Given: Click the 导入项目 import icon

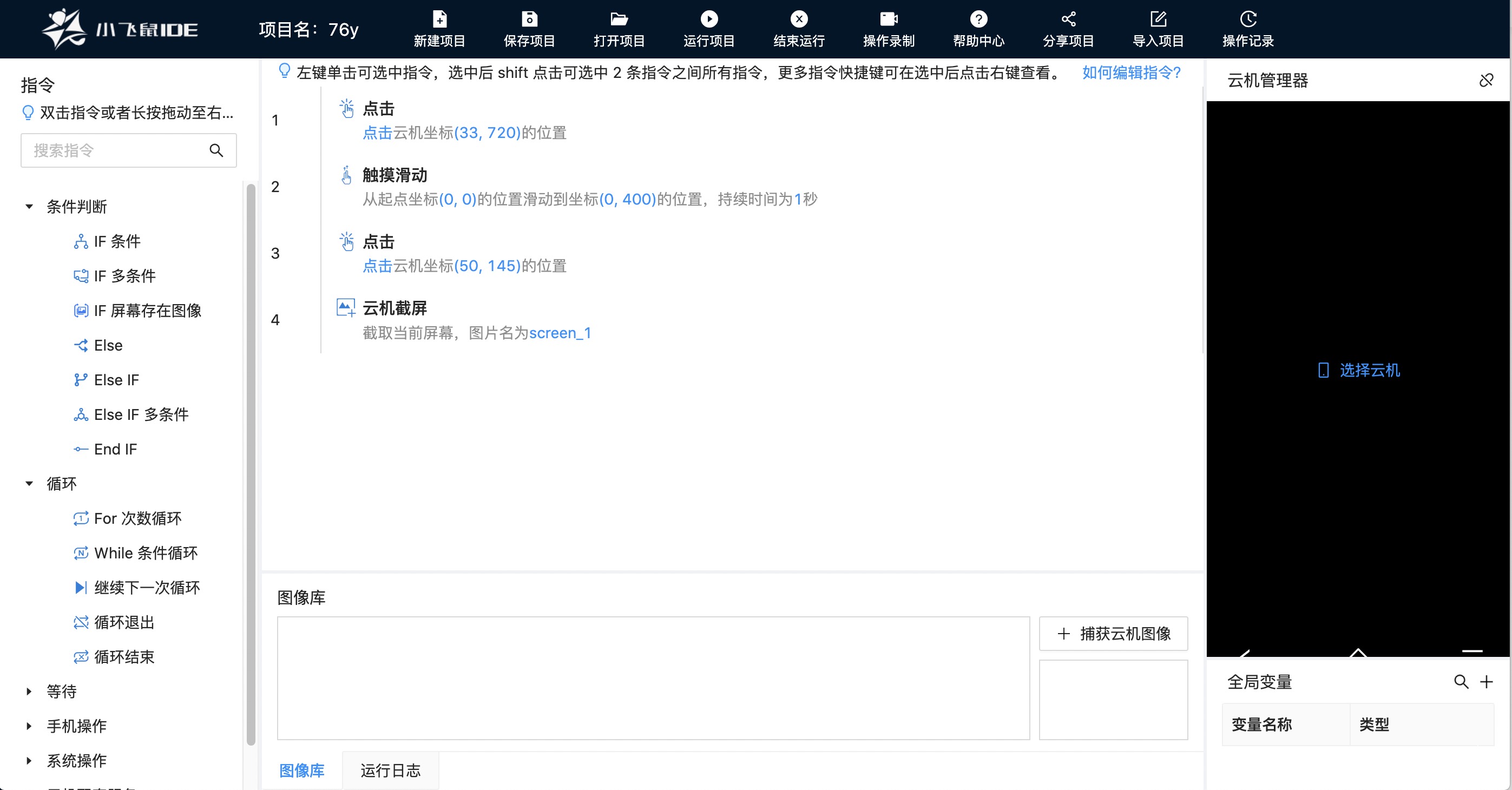Looking at the screenshot, I should click(x=1158, y=19).
